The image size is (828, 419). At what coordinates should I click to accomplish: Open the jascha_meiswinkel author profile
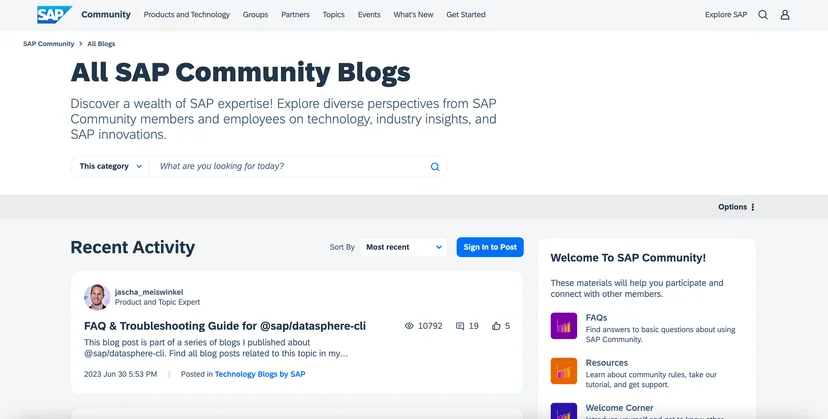pyautogui.click(x=149, y=292)
